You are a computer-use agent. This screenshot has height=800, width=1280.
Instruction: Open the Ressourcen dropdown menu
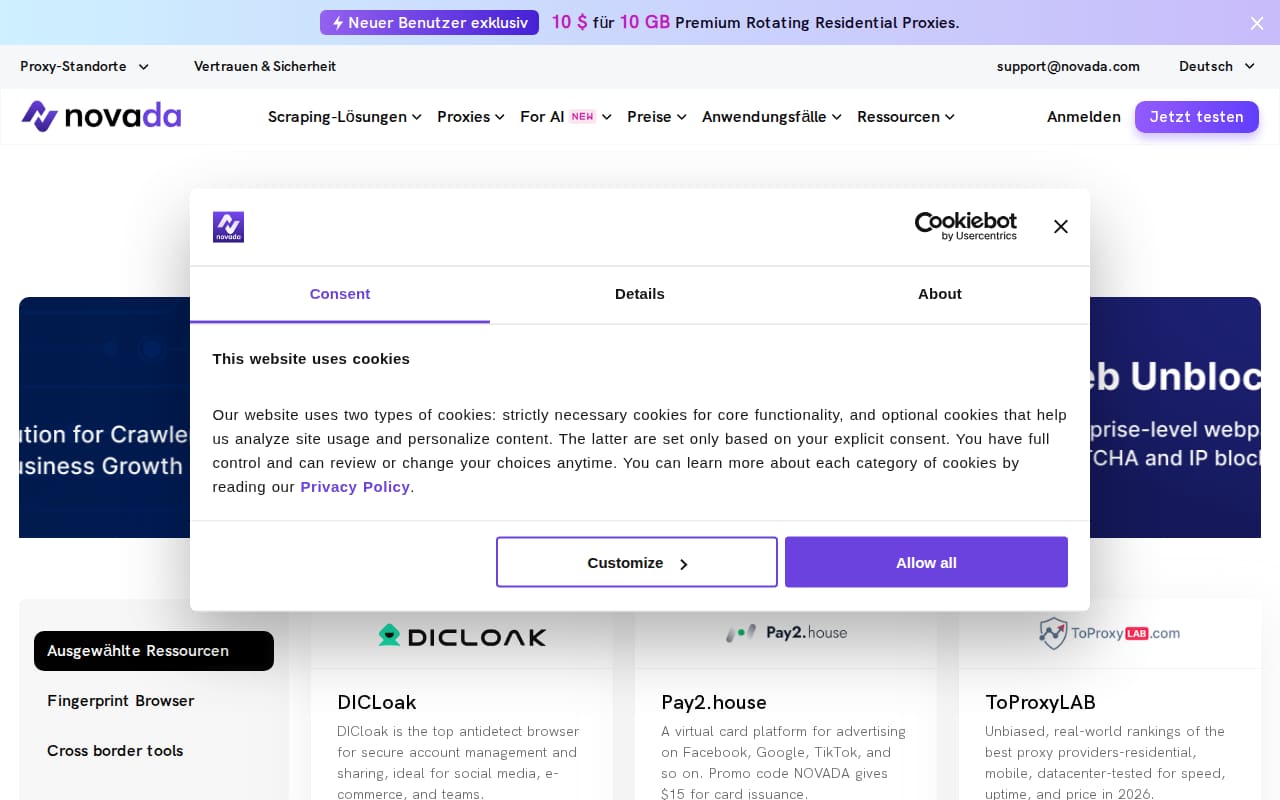[906, 117]
